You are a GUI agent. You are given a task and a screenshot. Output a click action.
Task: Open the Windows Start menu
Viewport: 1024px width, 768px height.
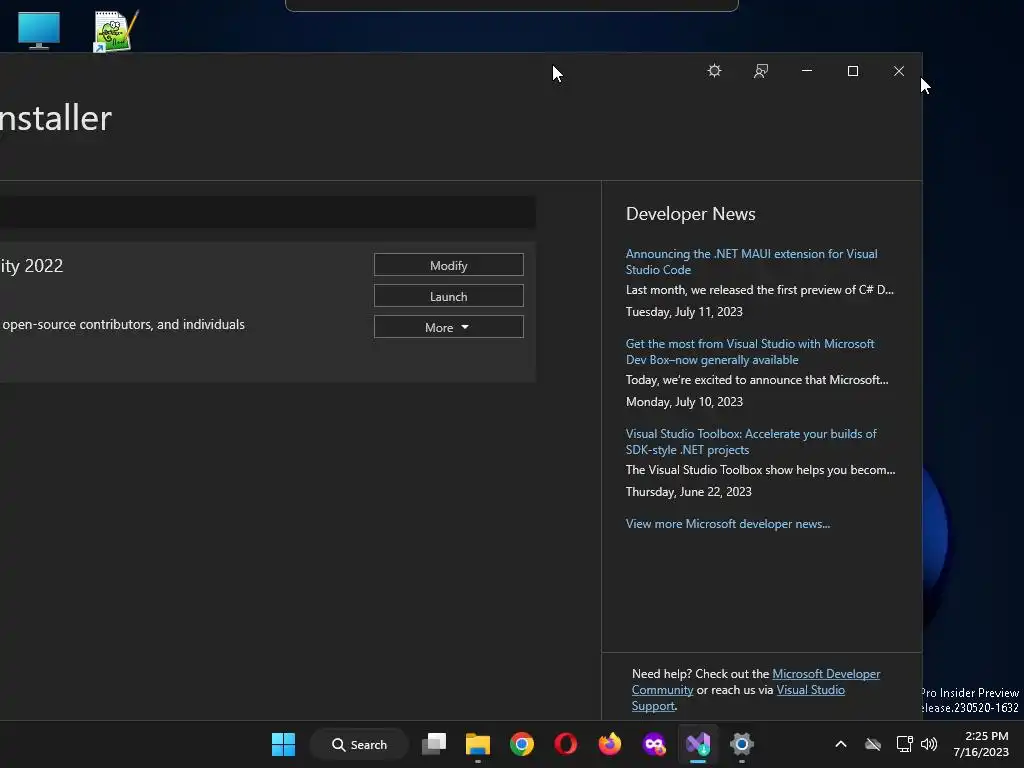point(283,744)
